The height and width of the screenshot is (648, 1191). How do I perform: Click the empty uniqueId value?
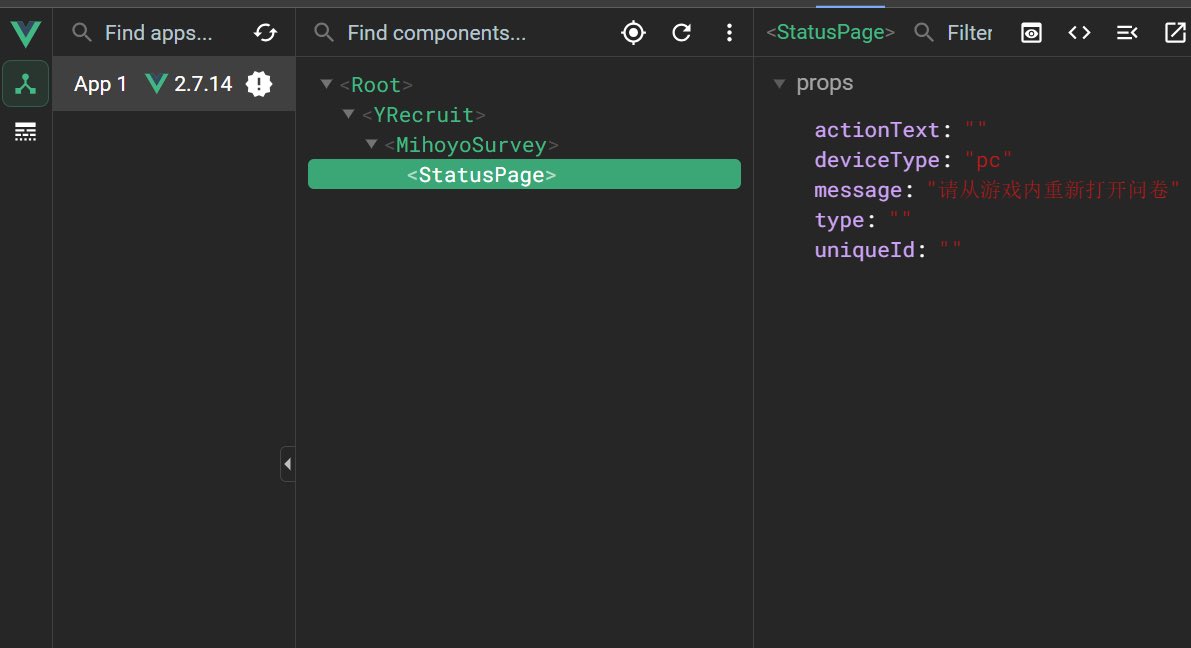pos(950,248)
